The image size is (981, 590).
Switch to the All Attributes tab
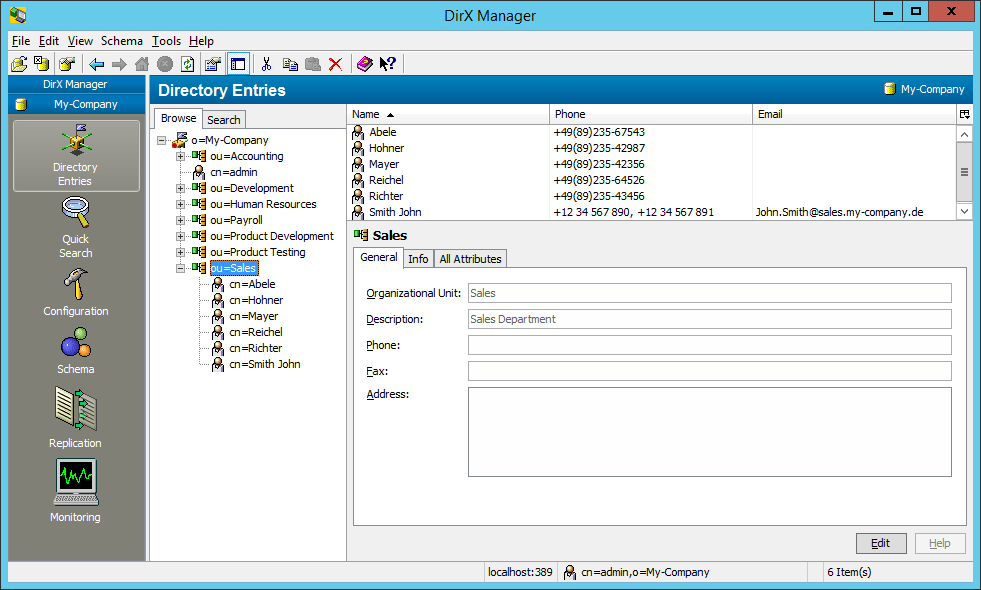coord(470,259)
